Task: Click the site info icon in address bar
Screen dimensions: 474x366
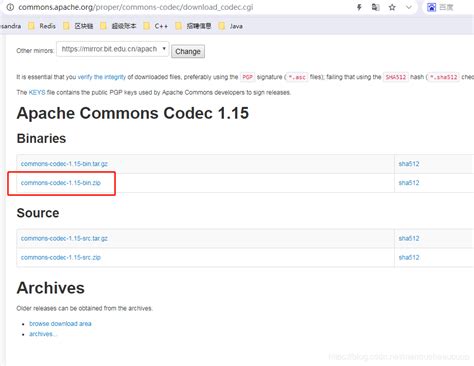Action: coord(10,7)
